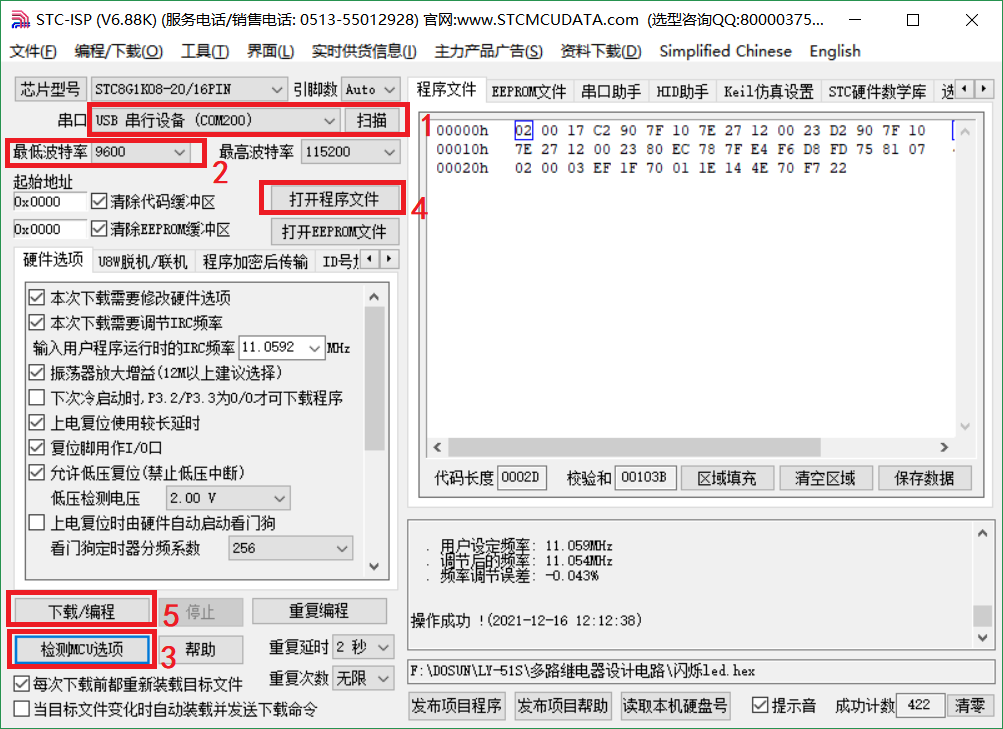Click the 发布项目程序 button
1003x729 pixels.
(457, 705)
